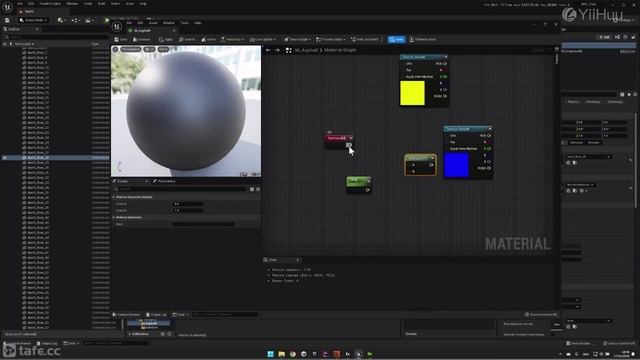Screen dimensions: 640x360
Task: Click Browse in the material editor toolbar
Action: (142, 40)
